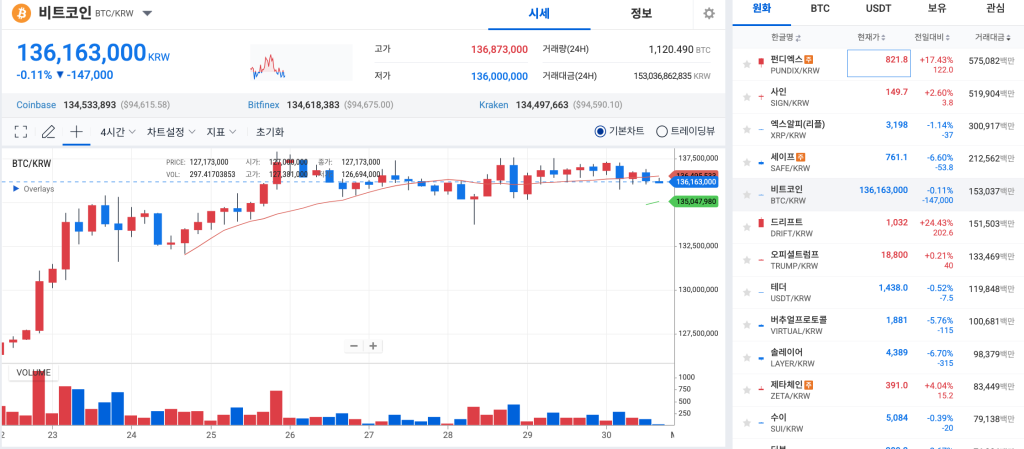Switch to the 정보 tab
The image size is (1024, 449).
[x=641, y=13]
